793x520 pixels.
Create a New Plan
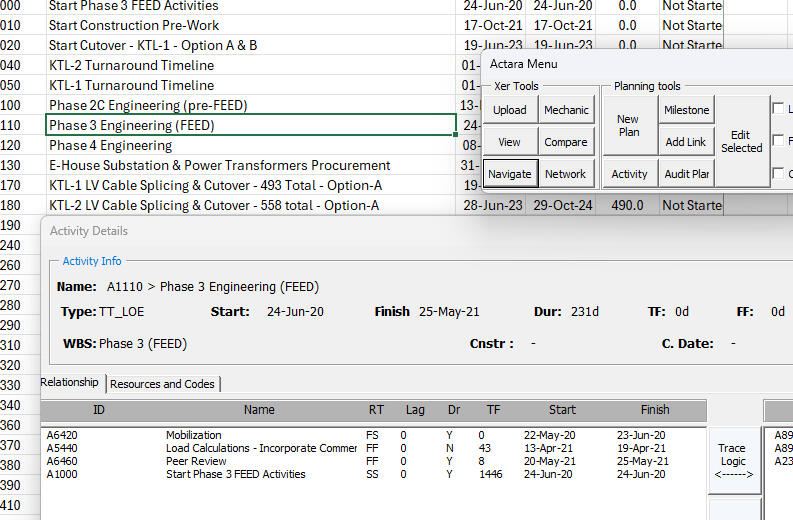click(628, 125)
